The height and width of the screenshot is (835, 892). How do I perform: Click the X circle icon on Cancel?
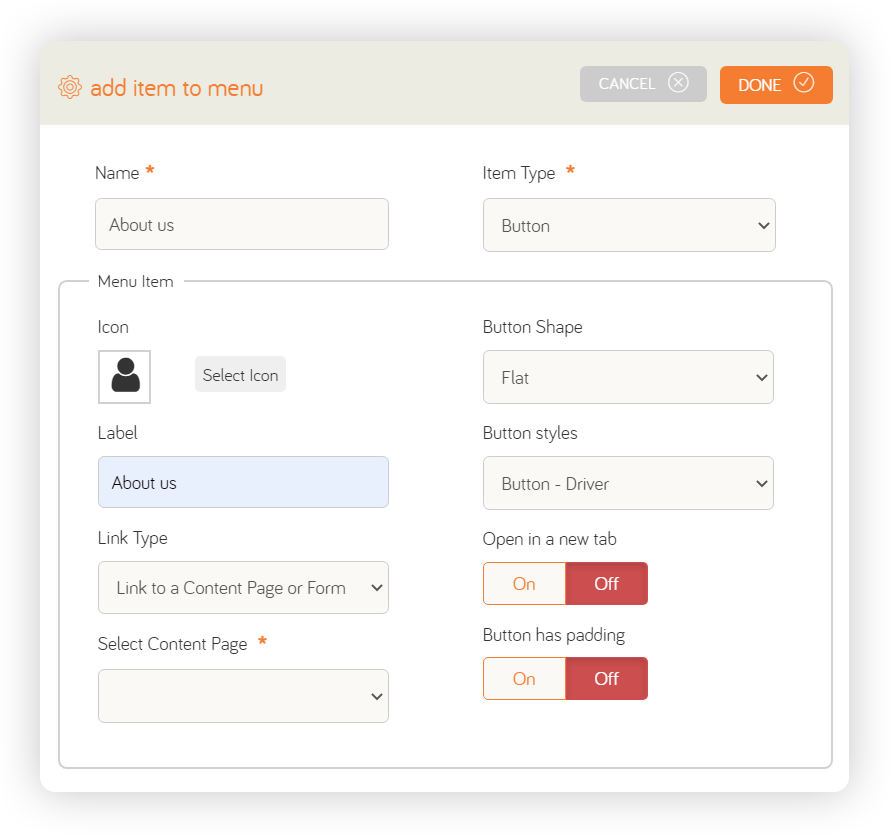678,82
